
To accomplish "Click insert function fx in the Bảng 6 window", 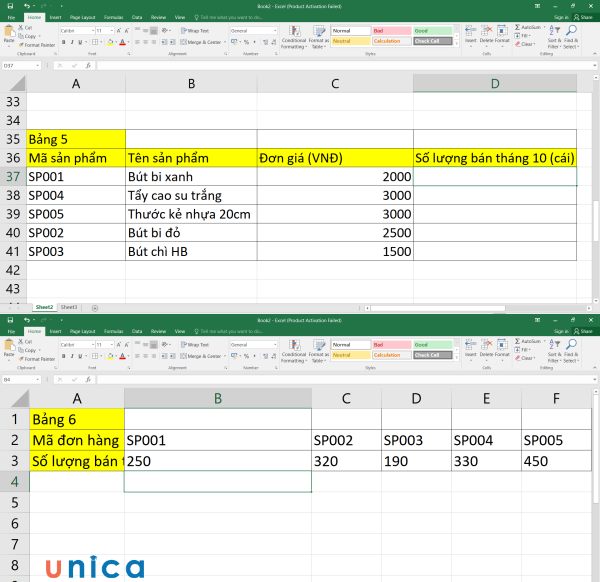I will (x=88, y=380).
